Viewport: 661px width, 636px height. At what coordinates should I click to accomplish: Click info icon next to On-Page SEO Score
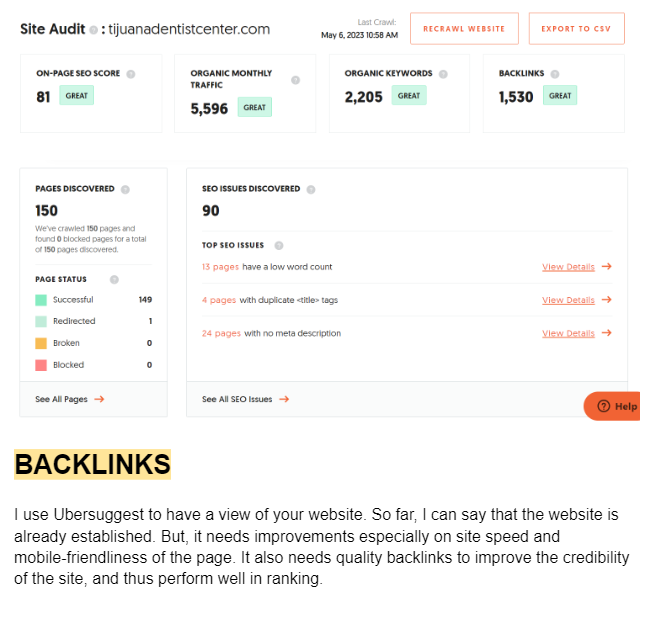131,74
